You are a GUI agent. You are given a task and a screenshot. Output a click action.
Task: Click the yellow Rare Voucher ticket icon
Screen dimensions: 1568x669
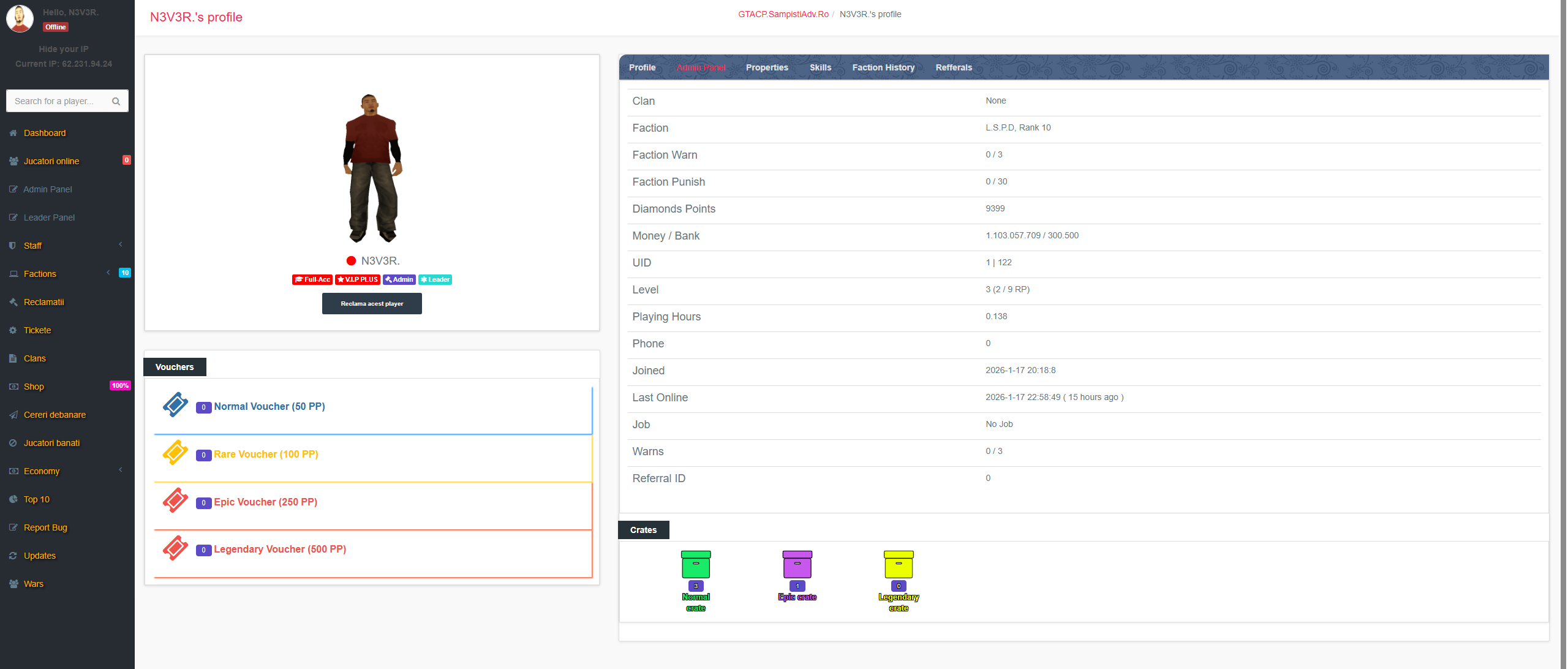175,453
